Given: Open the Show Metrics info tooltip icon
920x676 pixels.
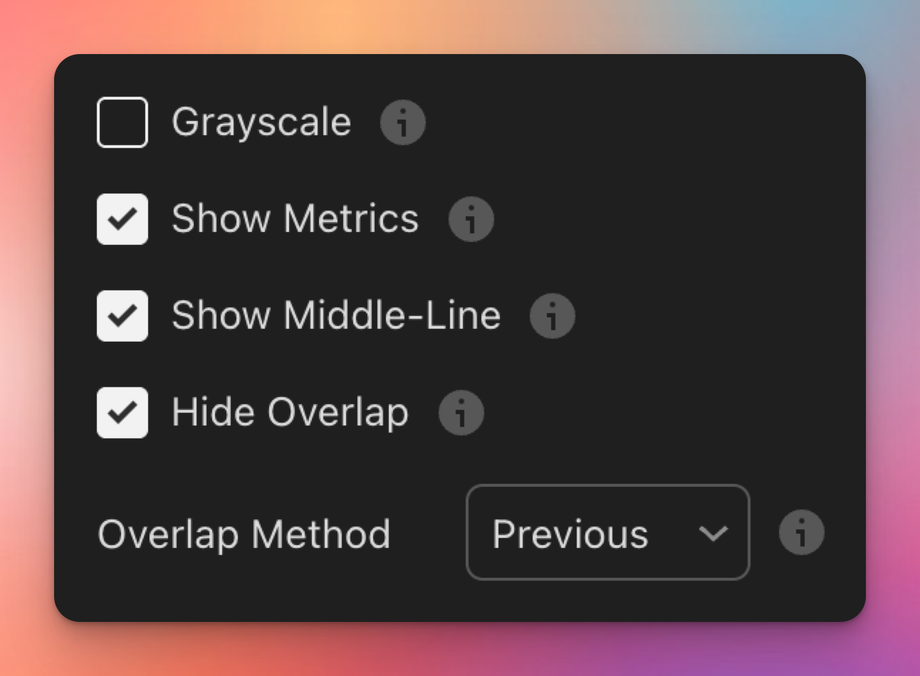Looking at the screenshot, I should (x=471, y=219).
